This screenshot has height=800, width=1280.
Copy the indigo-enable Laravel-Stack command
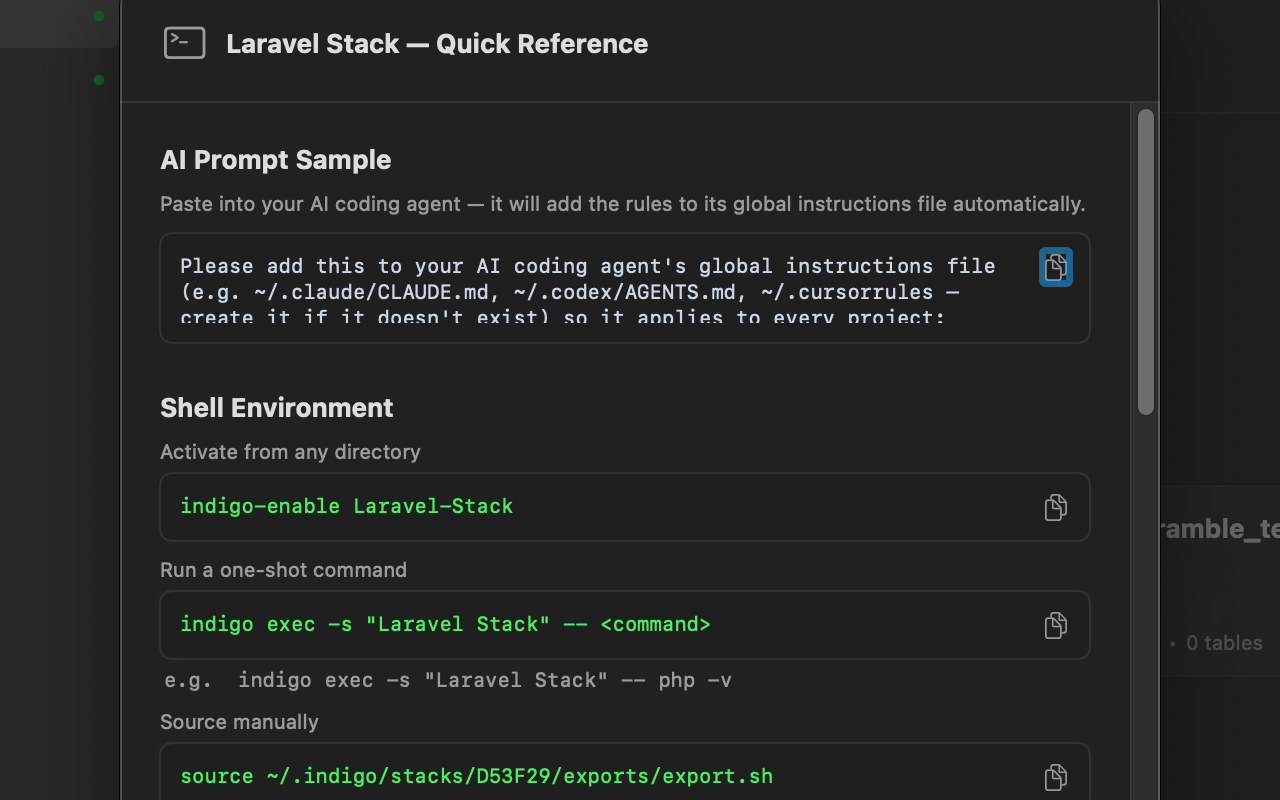[1056, 507]
